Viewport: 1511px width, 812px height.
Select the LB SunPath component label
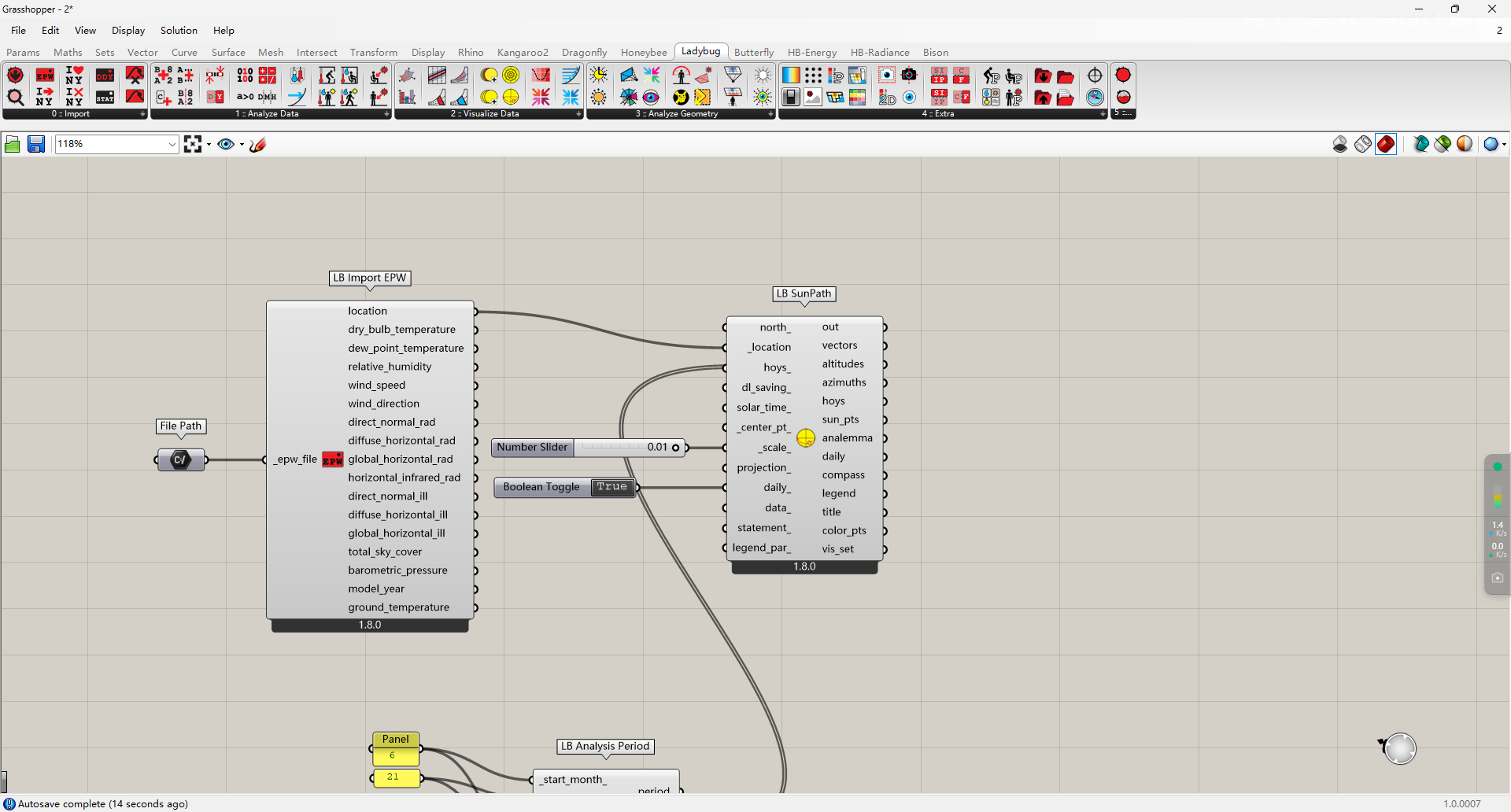(804, 293)
